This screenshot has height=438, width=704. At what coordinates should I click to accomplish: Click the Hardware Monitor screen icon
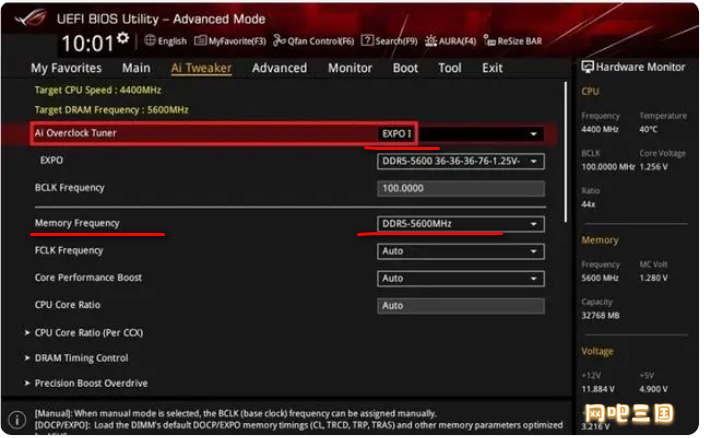(x=587, y=67)
